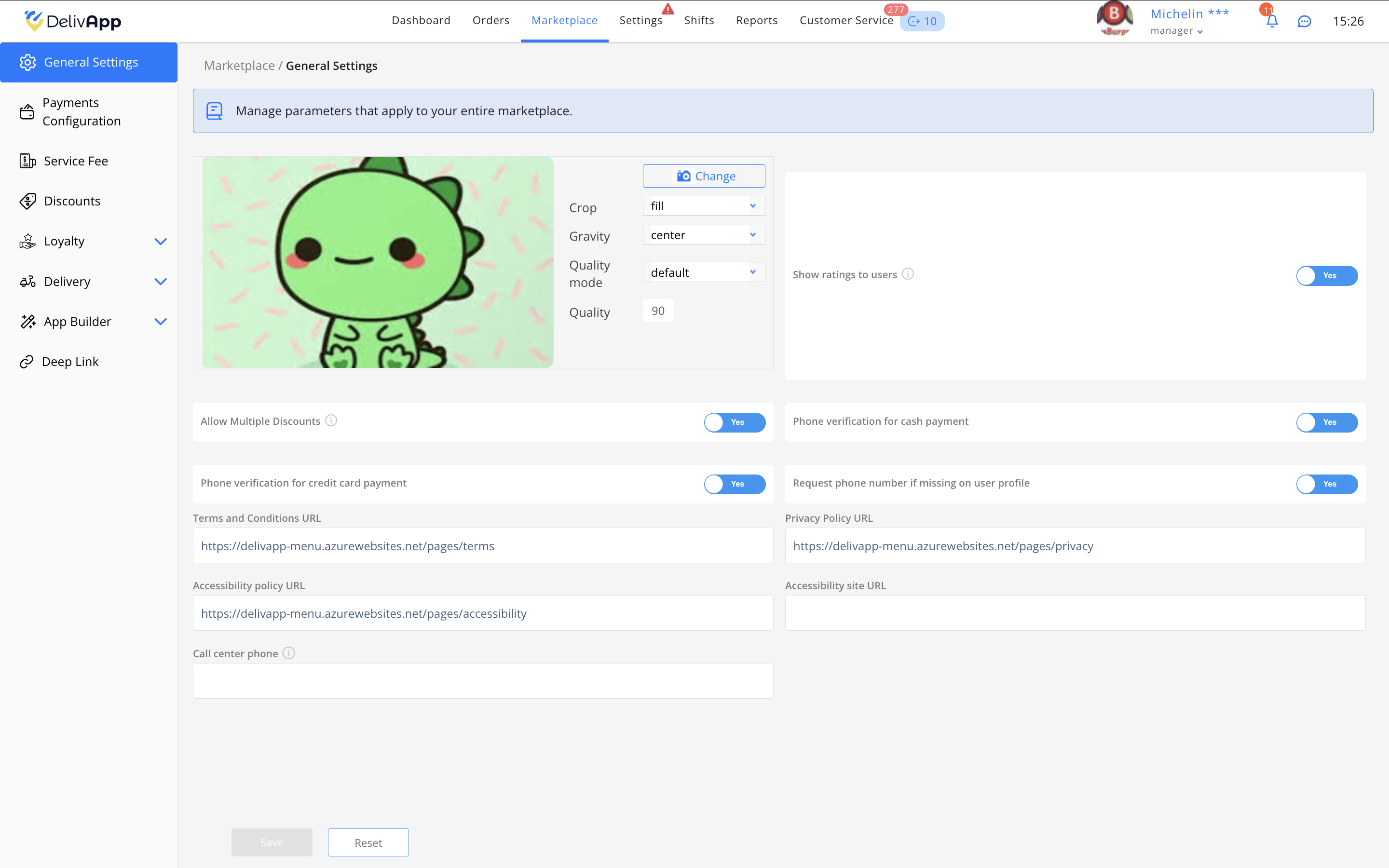Image resolution: width=1389 pixels, height=868 pixels.
Task: Click the DelivApp logo
Action: click(73, 21)
